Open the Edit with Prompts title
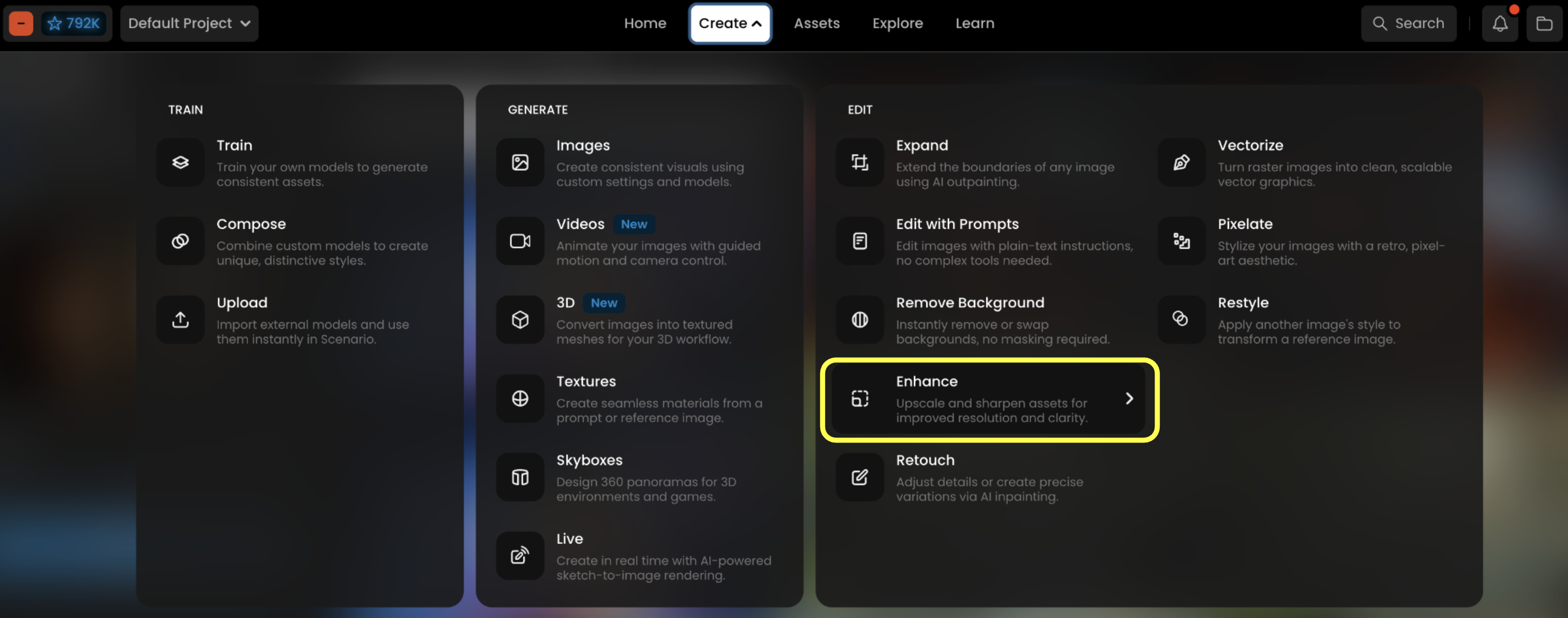 (x=957, y=224)
